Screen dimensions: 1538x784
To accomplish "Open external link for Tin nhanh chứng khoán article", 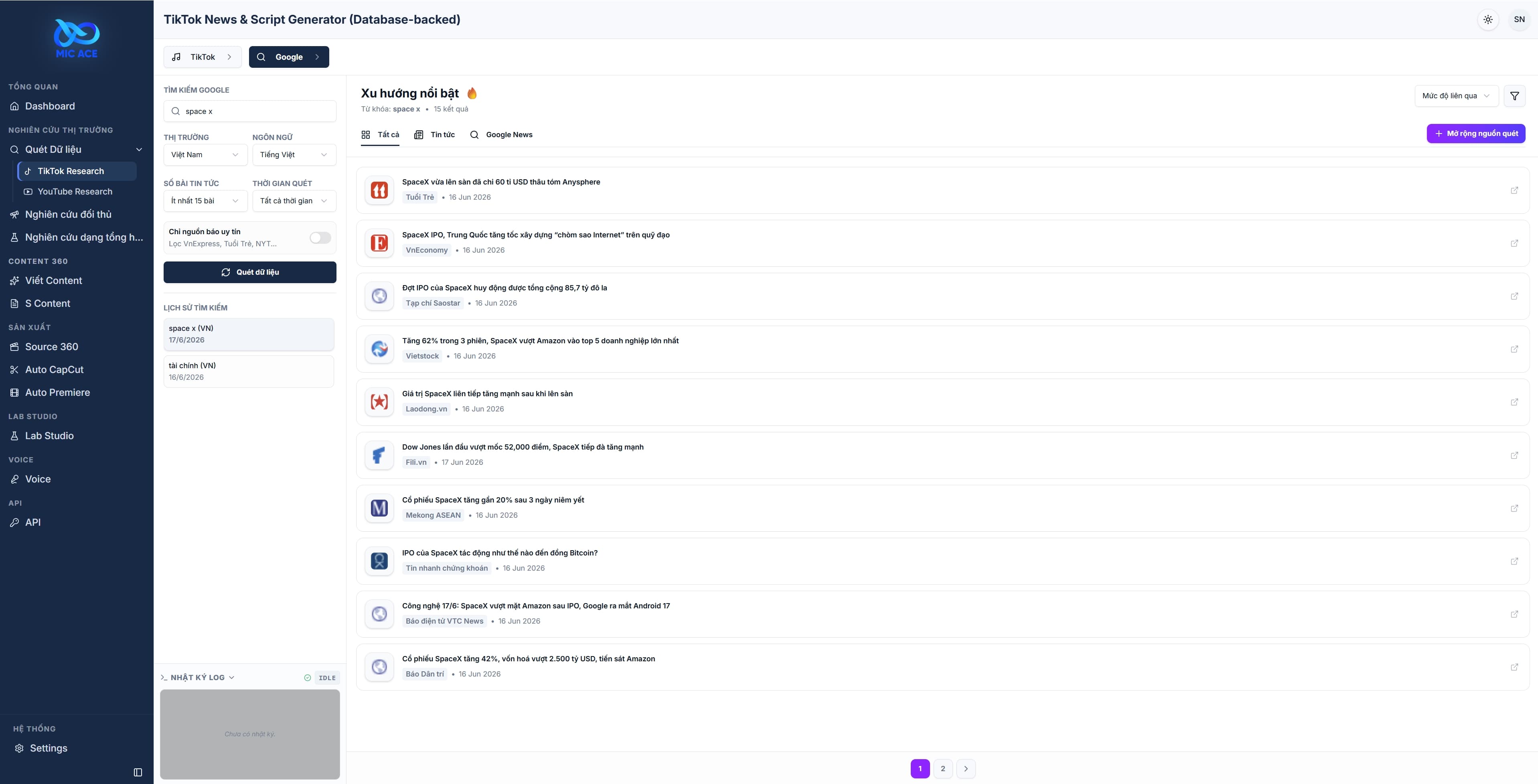I will [1514, 561].
